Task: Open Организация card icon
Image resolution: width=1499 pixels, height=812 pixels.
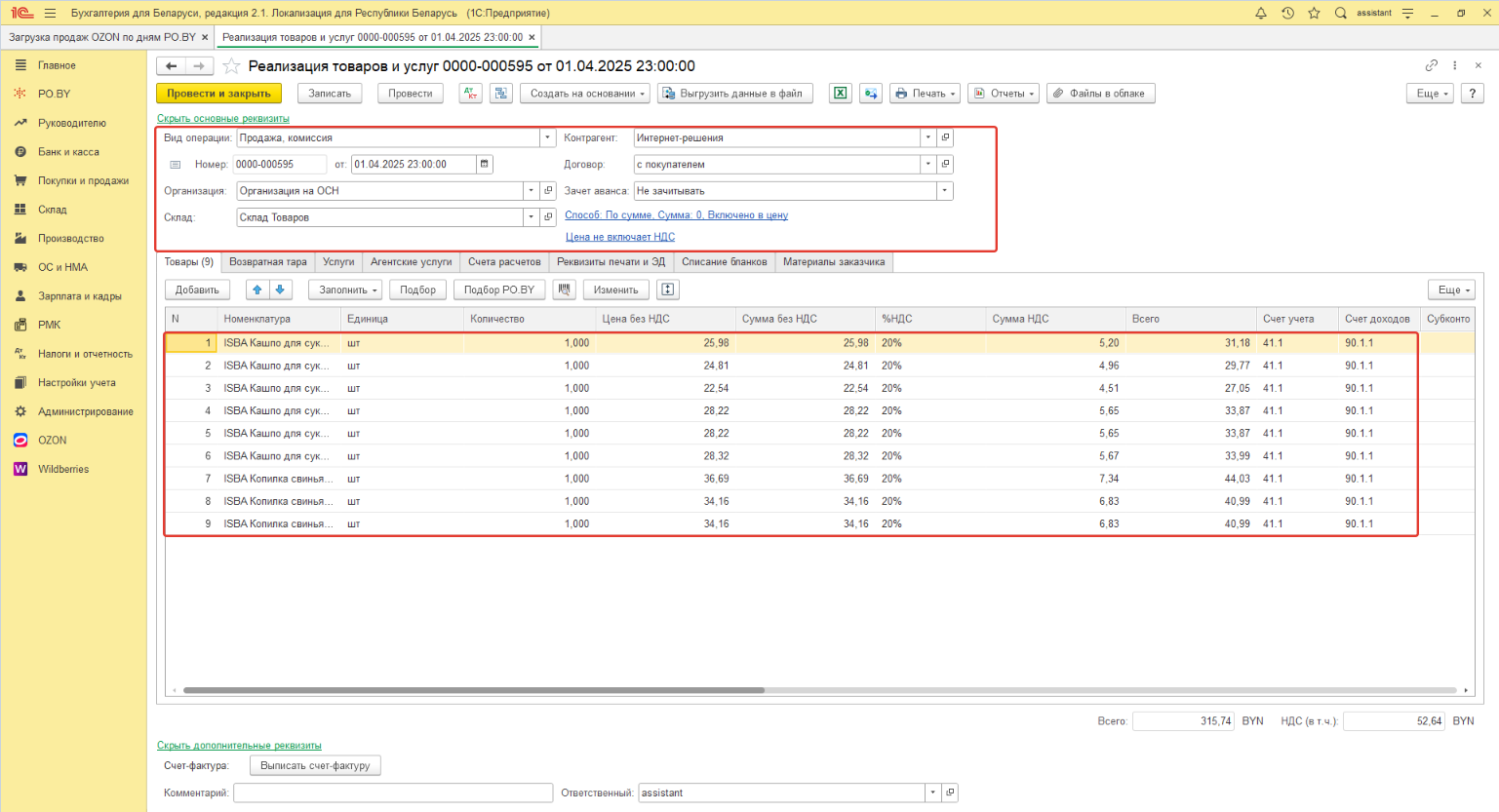Action: pos(548,191)
